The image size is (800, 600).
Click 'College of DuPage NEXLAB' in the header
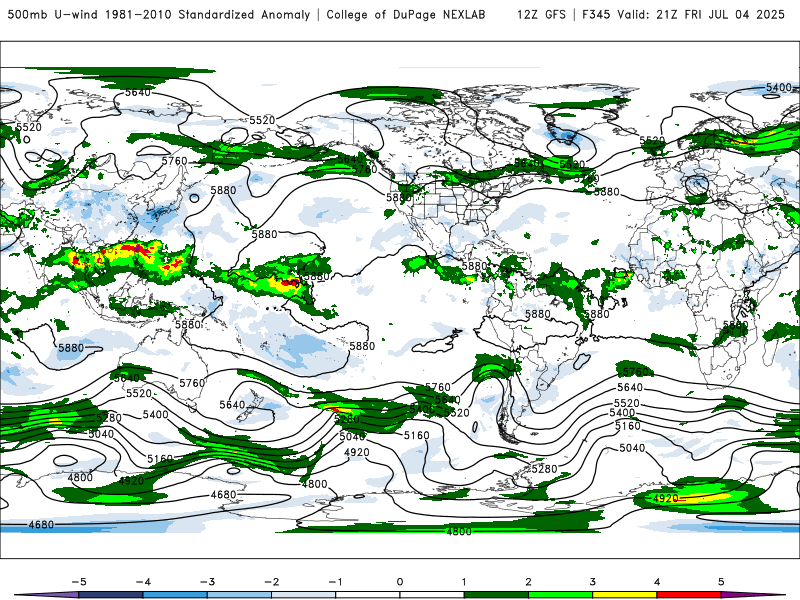(406, 15)
